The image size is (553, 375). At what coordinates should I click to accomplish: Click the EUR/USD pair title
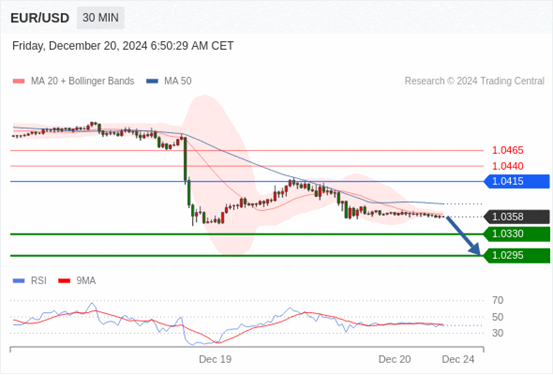coord(40,18)
